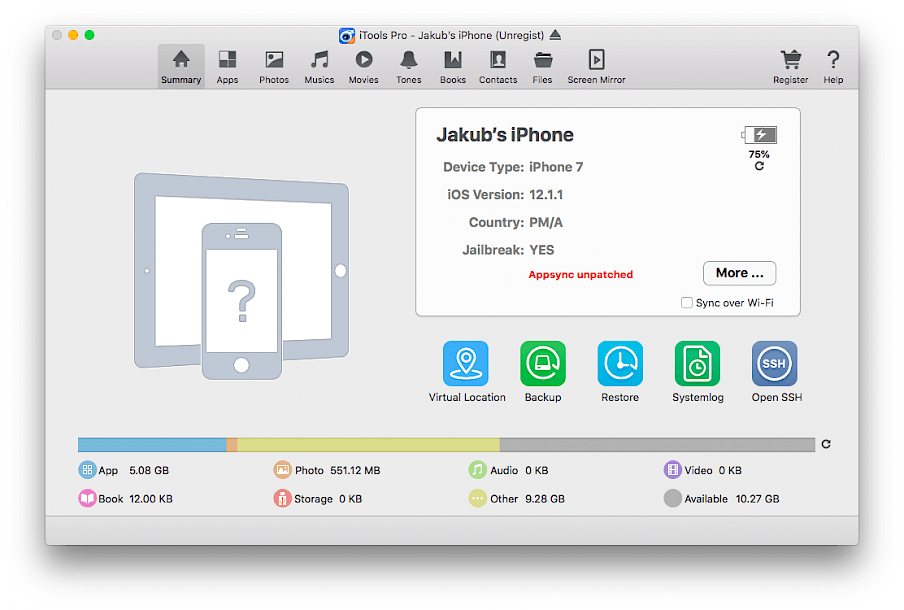
Task: Open Help question mark
Action: click(833, 59)
